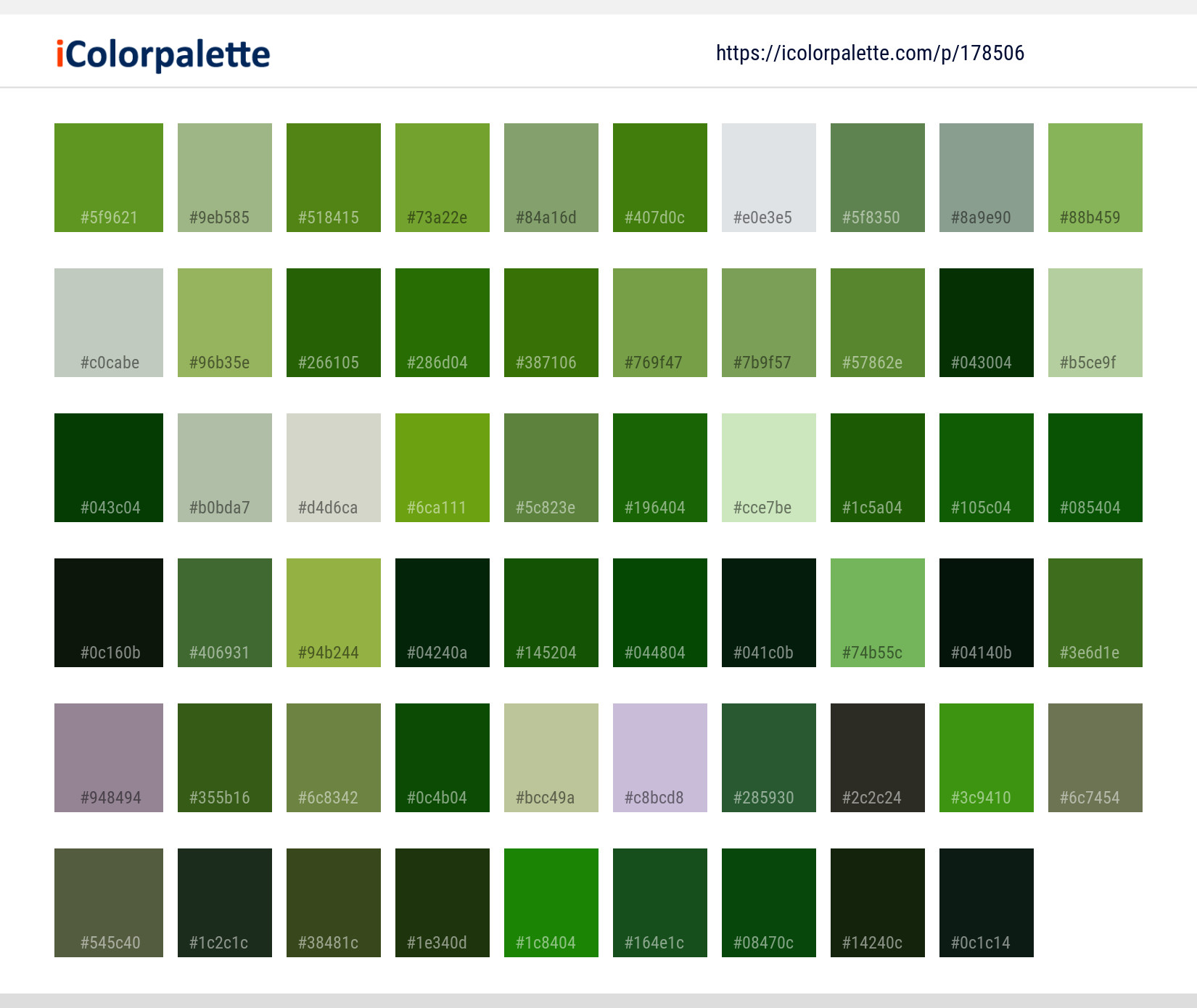Screen dimensions: 1197x1008
Task: Select the mauve #948494 swatch
Action: (x=109, y=758)
